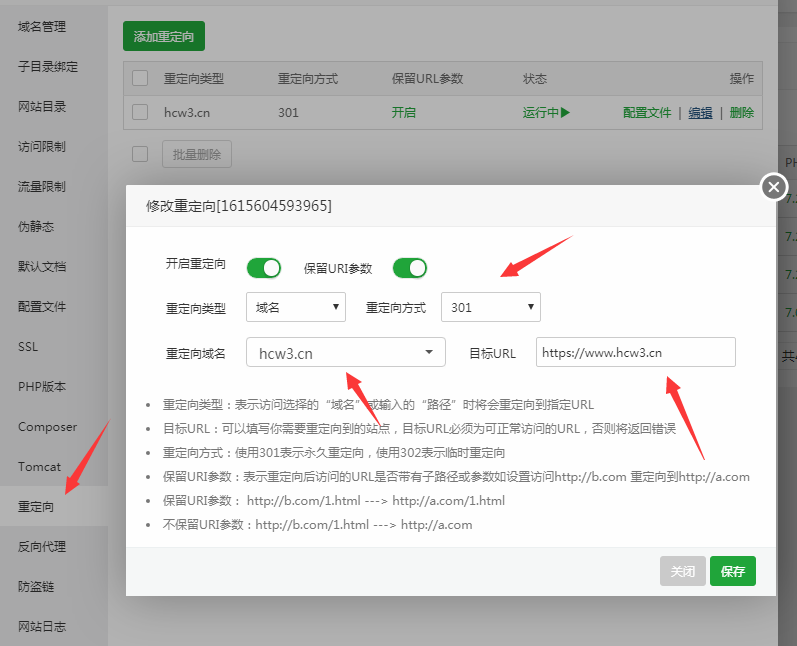Toggle the 开启重定向 switch
The width and height of the screenshot is (797, 646).
click(x=264, y=268)
